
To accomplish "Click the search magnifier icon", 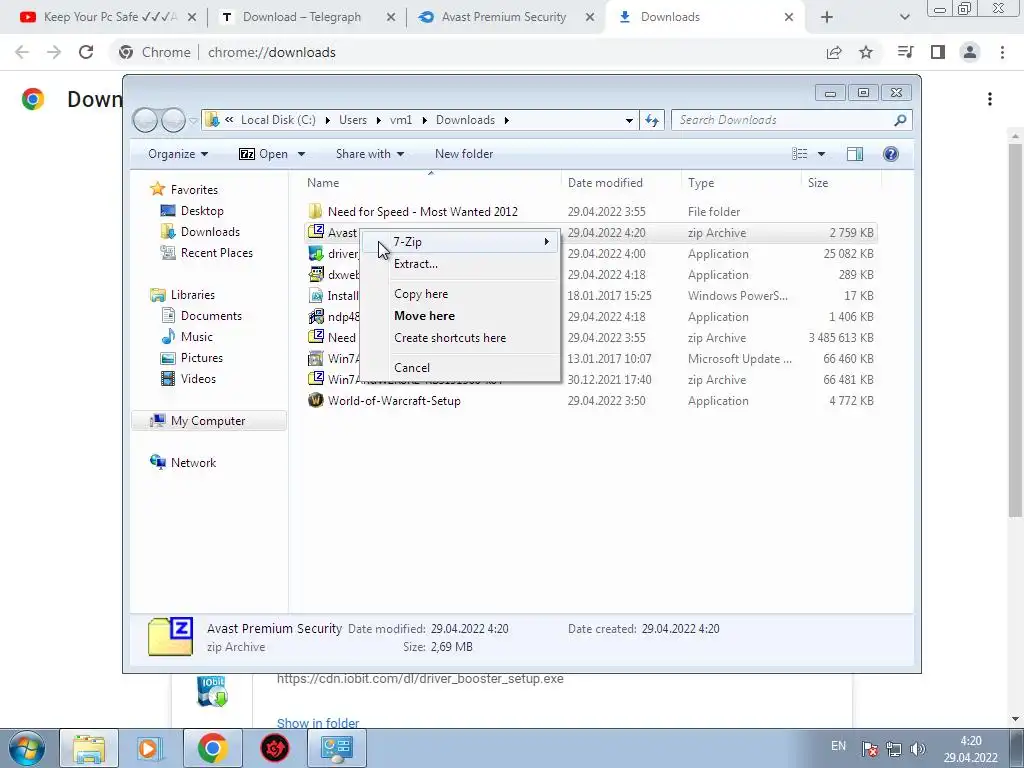I will pyautogui.click(x=900, y=120).
